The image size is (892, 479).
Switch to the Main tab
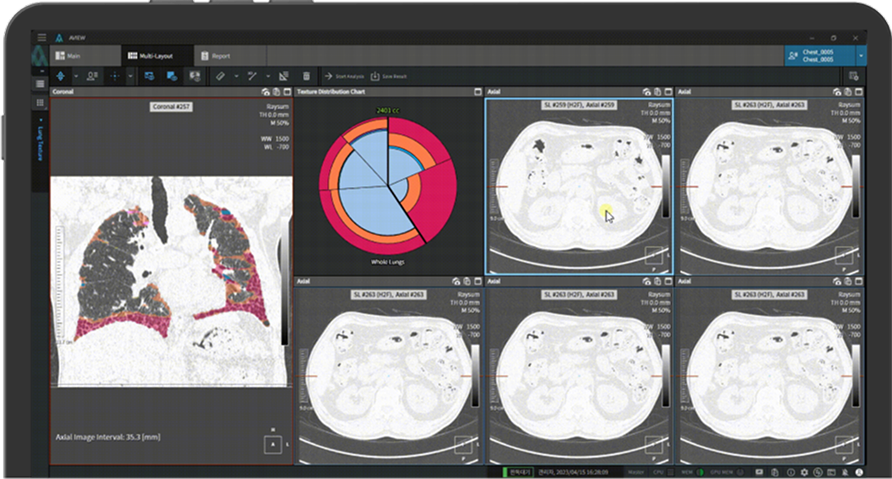[74, 56]
